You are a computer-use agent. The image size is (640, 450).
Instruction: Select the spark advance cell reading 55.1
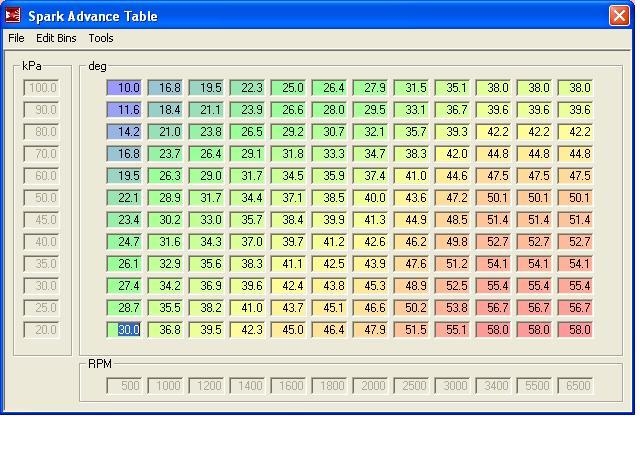click(453, 330)
